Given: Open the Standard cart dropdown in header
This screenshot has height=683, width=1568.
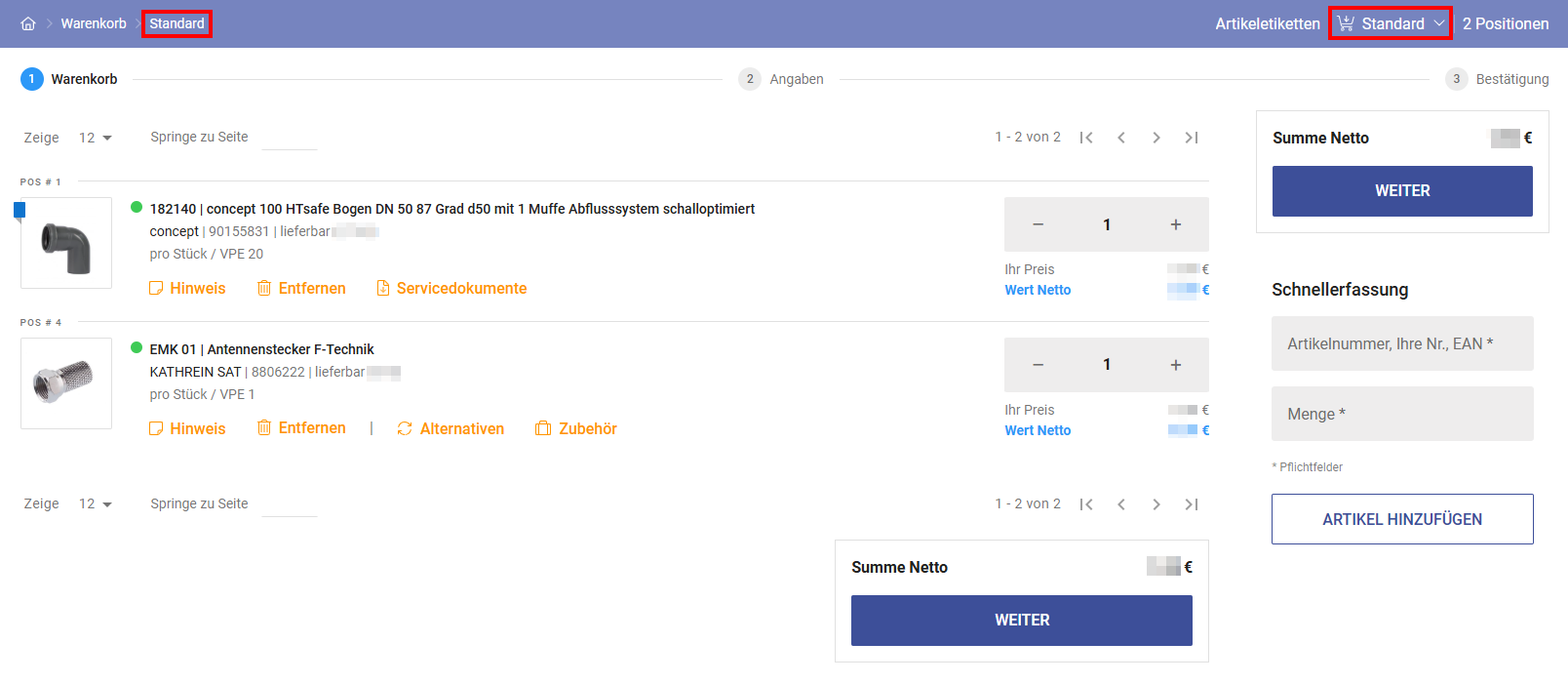Looking at the screenshot, I should [1390, 23].
